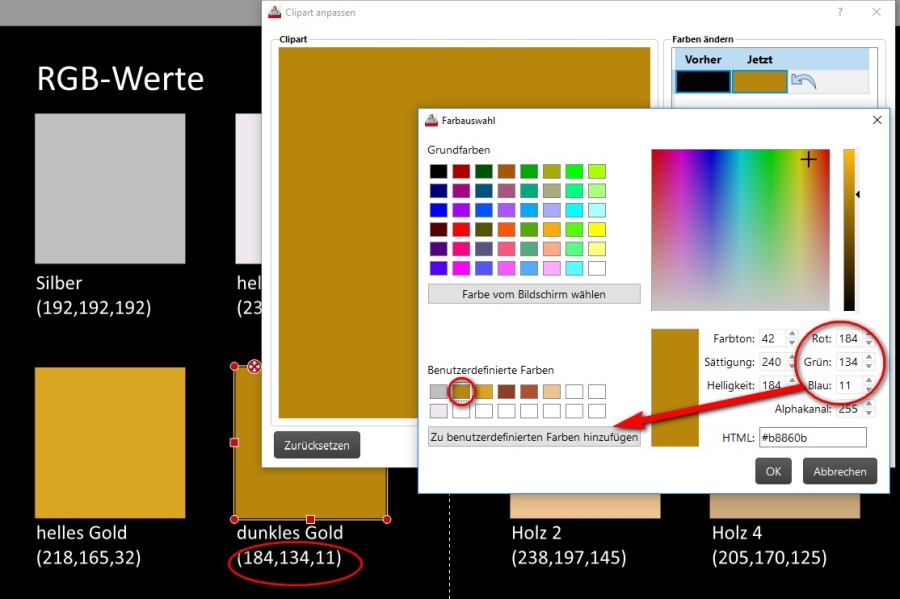This screenshot has width=900, height=599.
Task: Decrease the Blau value with down arrow
Action: 870,390
